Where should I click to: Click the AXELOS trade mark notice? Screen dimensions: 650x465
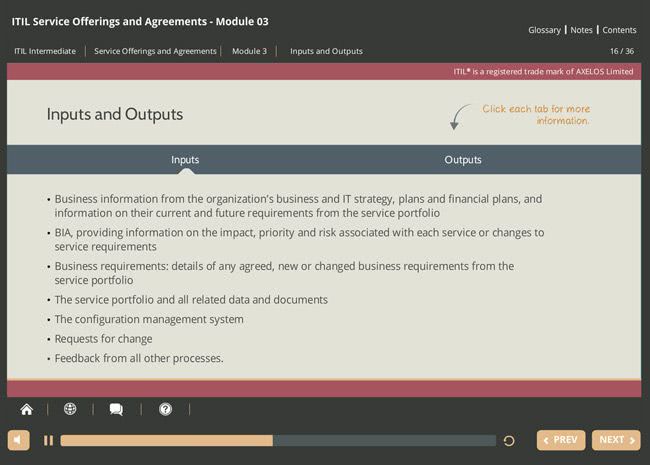543,72
